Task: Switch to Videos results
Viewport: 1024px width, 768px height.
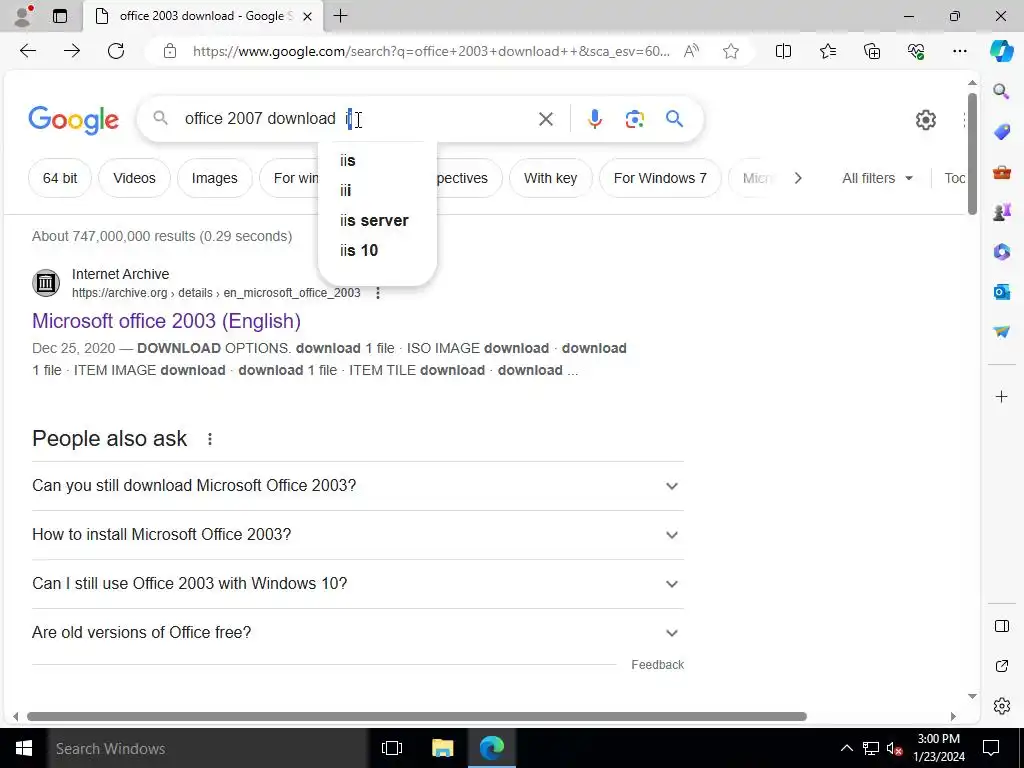Action: [x=135, y=178]
